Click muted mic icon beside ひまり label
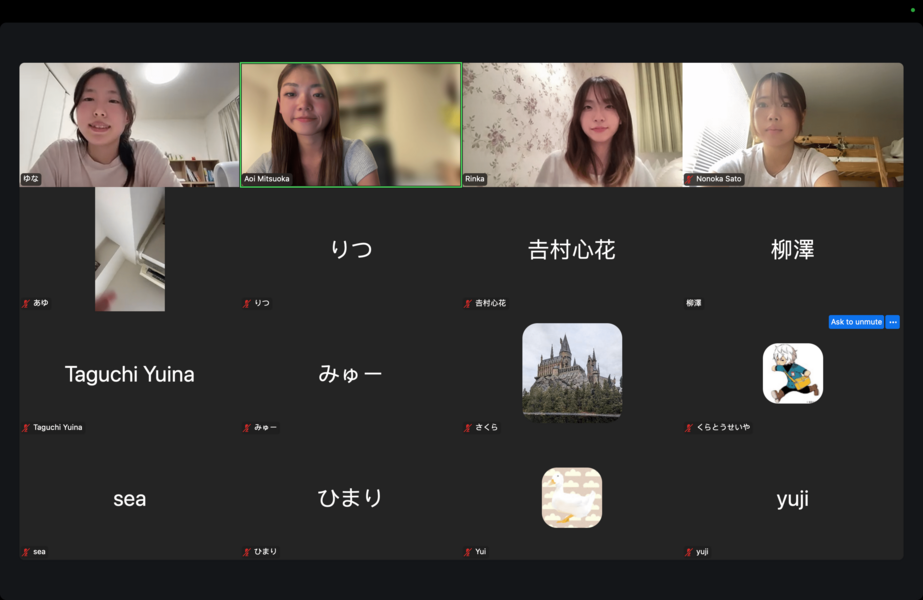The height and width of the screenshot is (600, 923). [248, 551]
